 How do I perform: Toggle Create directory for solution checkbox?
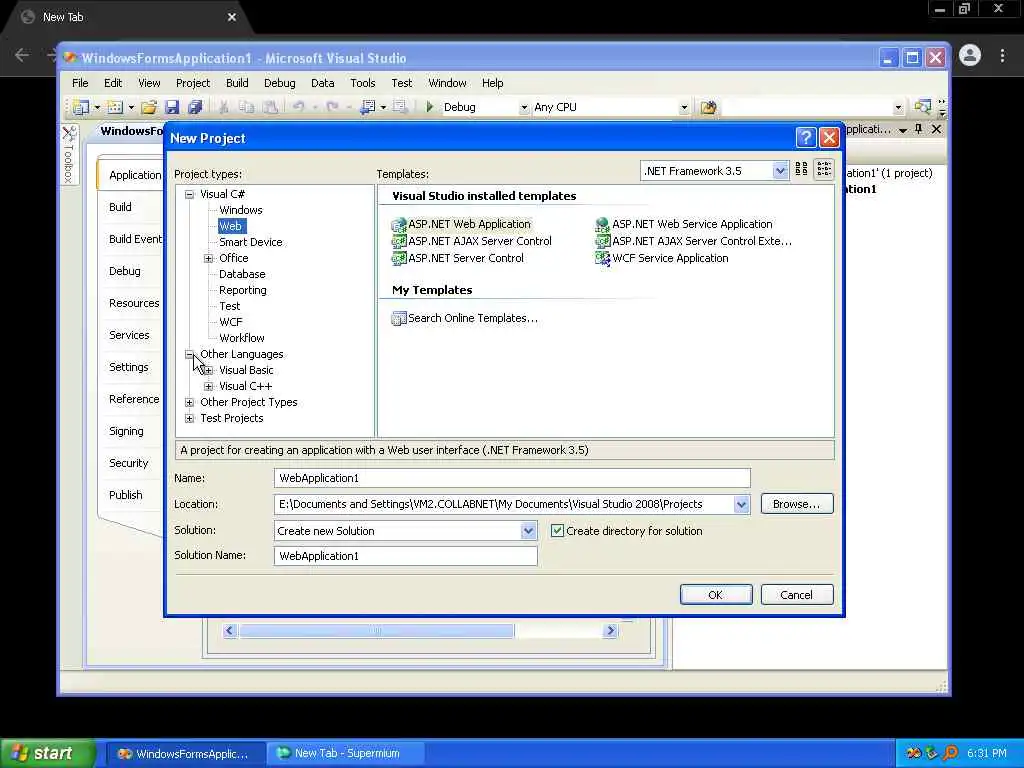coord(557,530)
